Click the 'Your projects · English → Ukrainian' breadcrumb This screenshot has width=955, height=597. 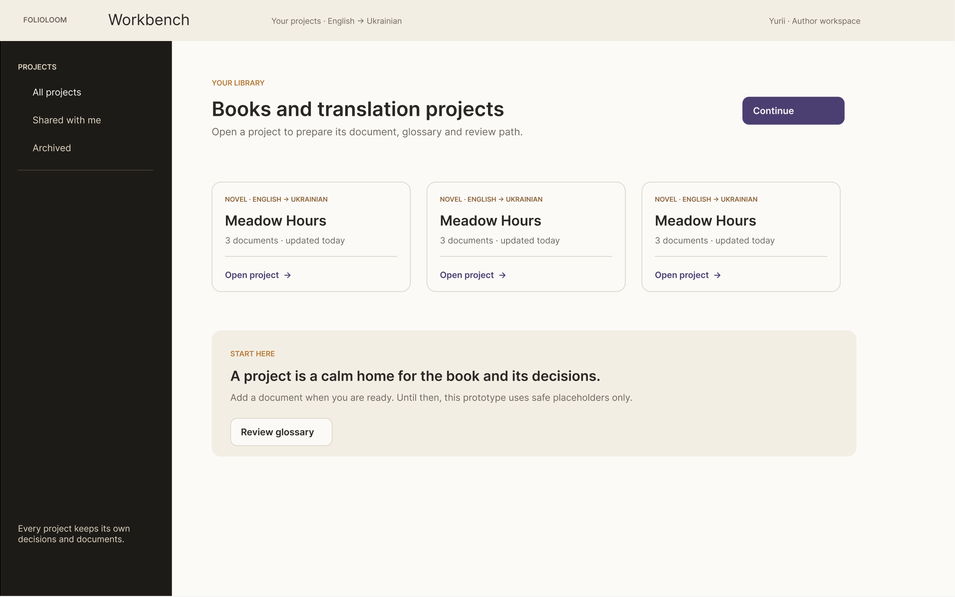point(336,21)
